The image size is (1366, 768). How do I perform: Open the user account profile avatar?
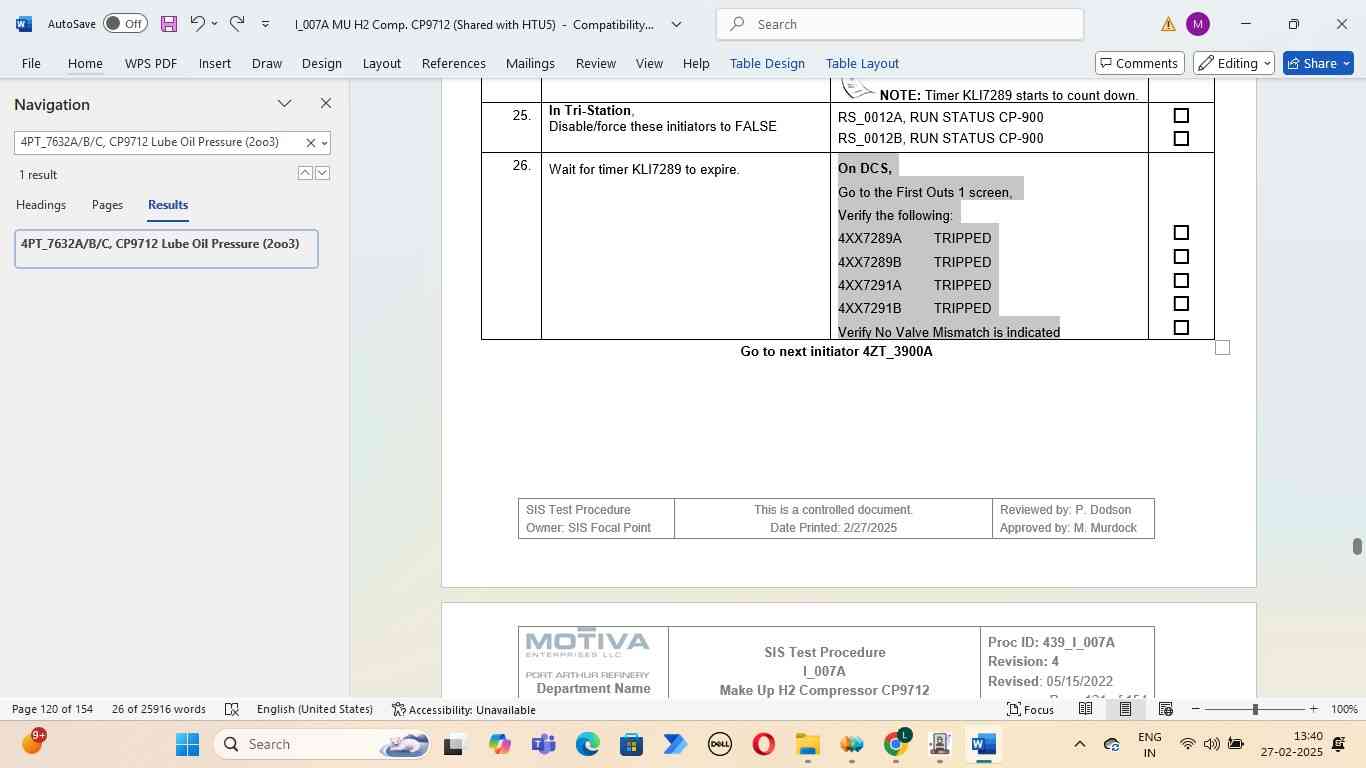(1197, 24)
